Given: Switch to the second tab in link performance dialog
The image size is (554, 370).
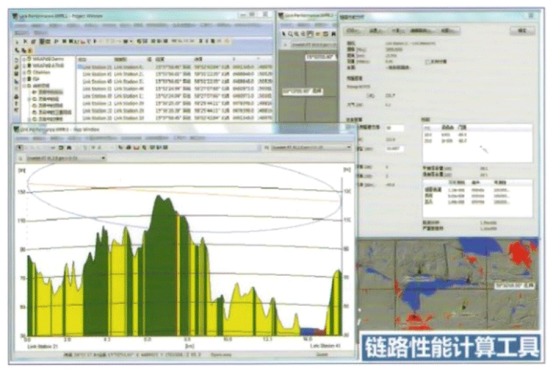Looking at the screenshot, I should click(x=376, y=31).
